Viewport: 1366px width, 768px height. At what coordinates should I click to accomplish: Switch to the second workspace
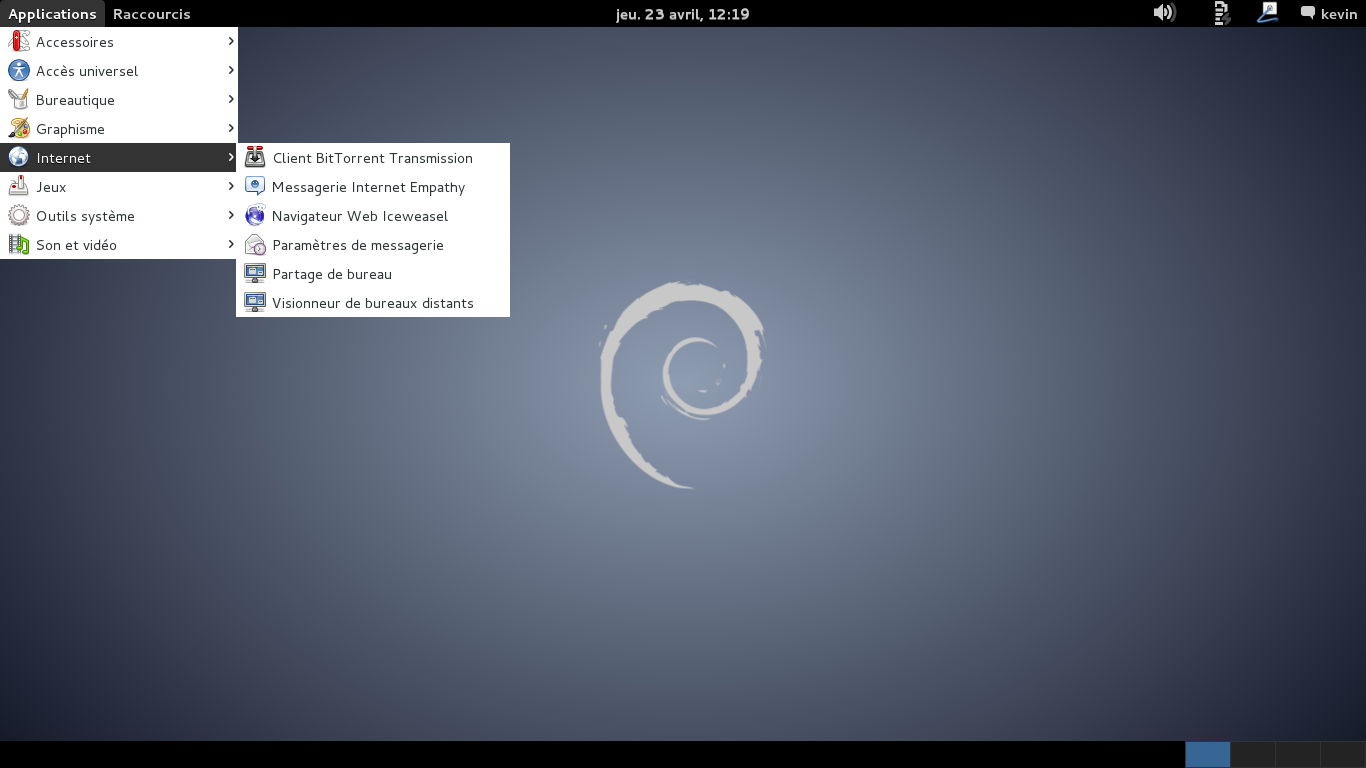click(1253, 754)
